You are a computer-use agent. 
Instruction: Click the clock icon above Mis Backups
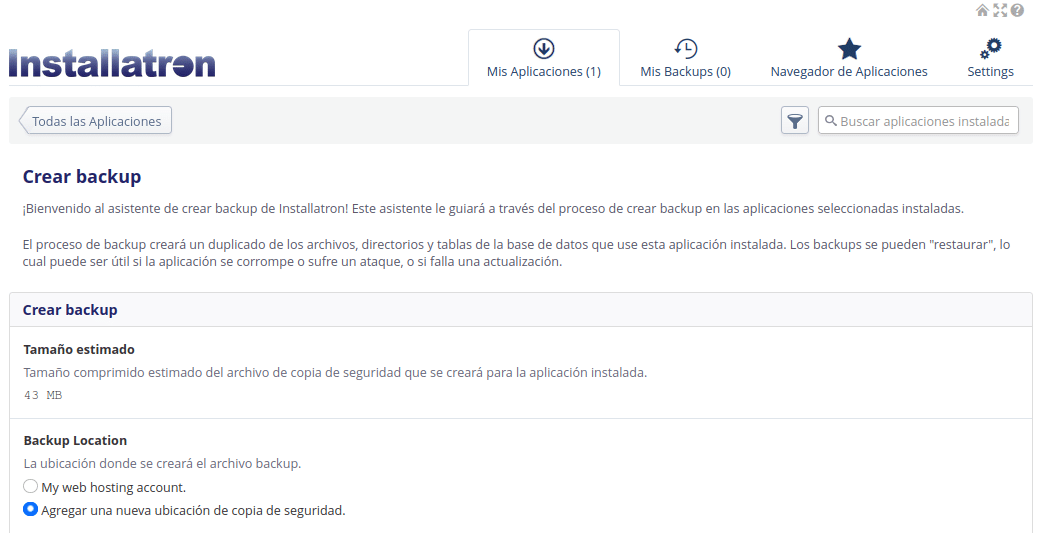(685, 49)
